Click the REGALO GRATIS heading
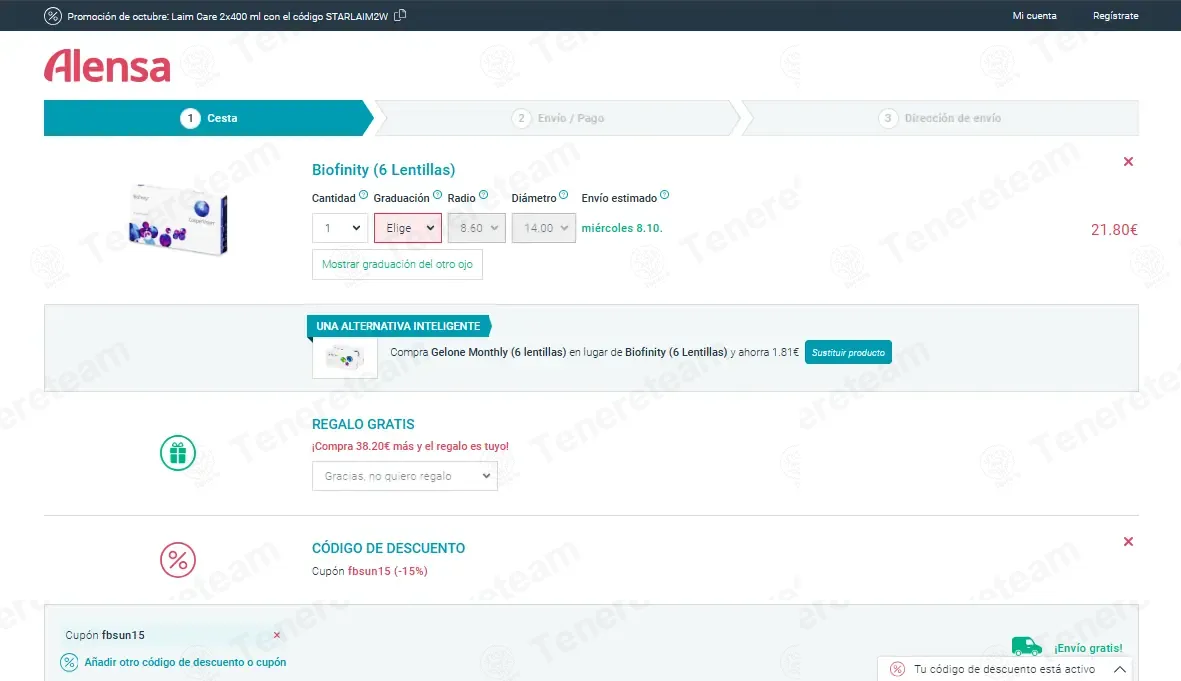The image size is (1181, 681). click(x=363, y=424)
